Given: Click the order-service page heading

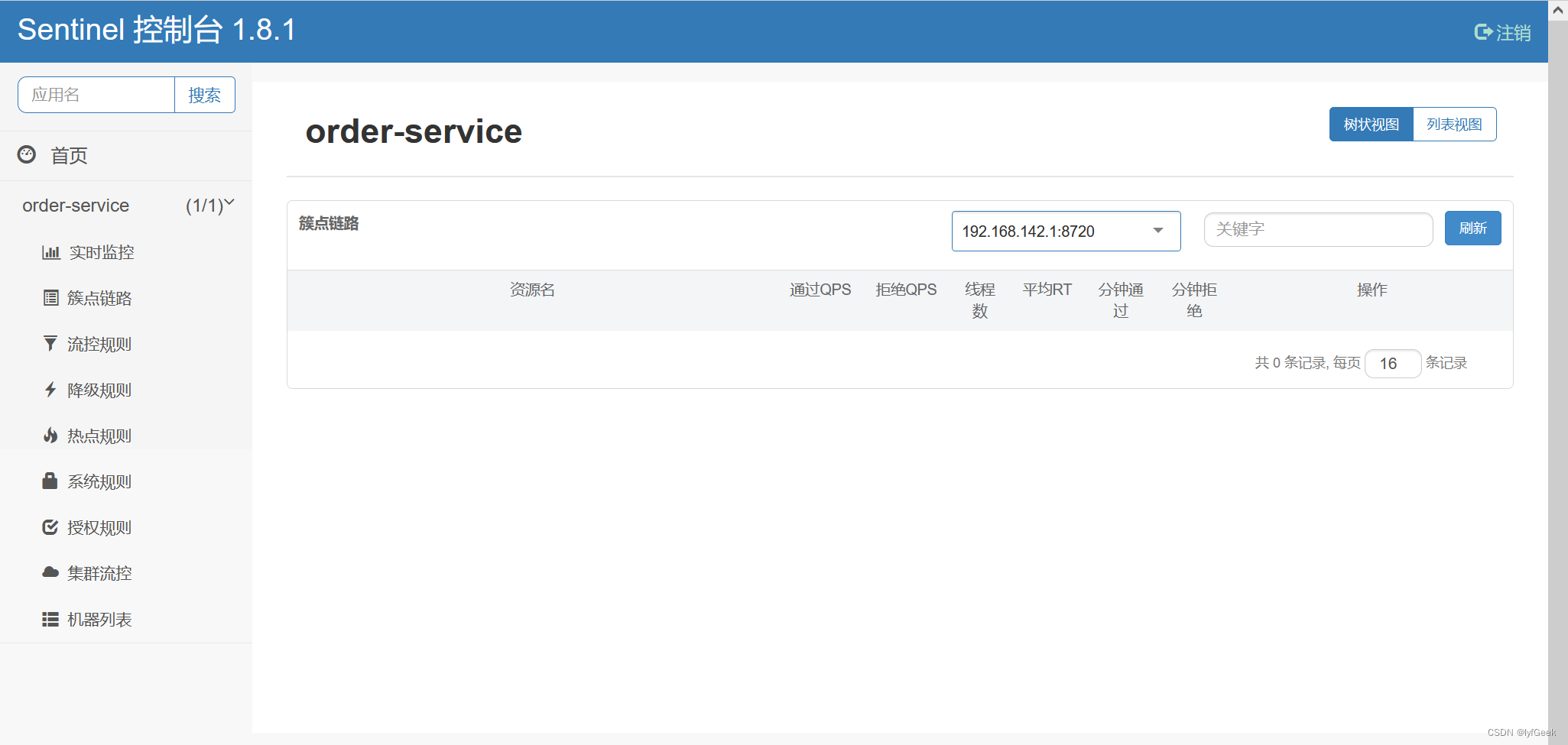Looking at the screenshot, I should tap(414, 131).
